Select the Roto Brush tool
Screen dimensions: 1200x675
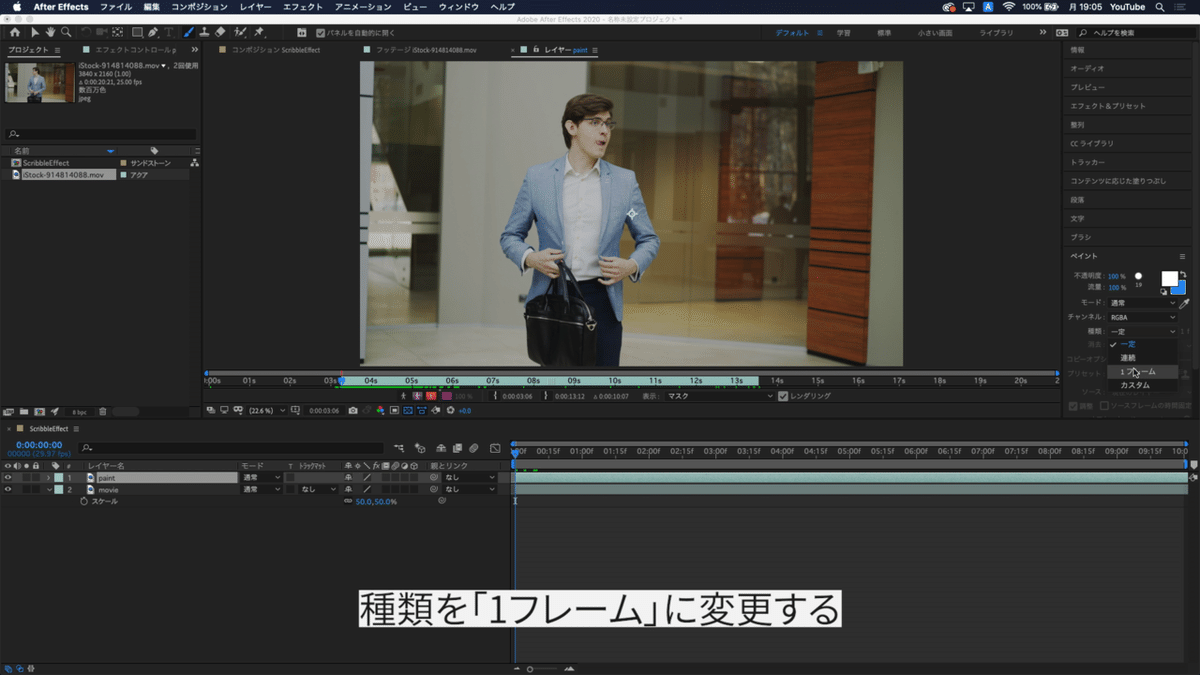point(241,32)
